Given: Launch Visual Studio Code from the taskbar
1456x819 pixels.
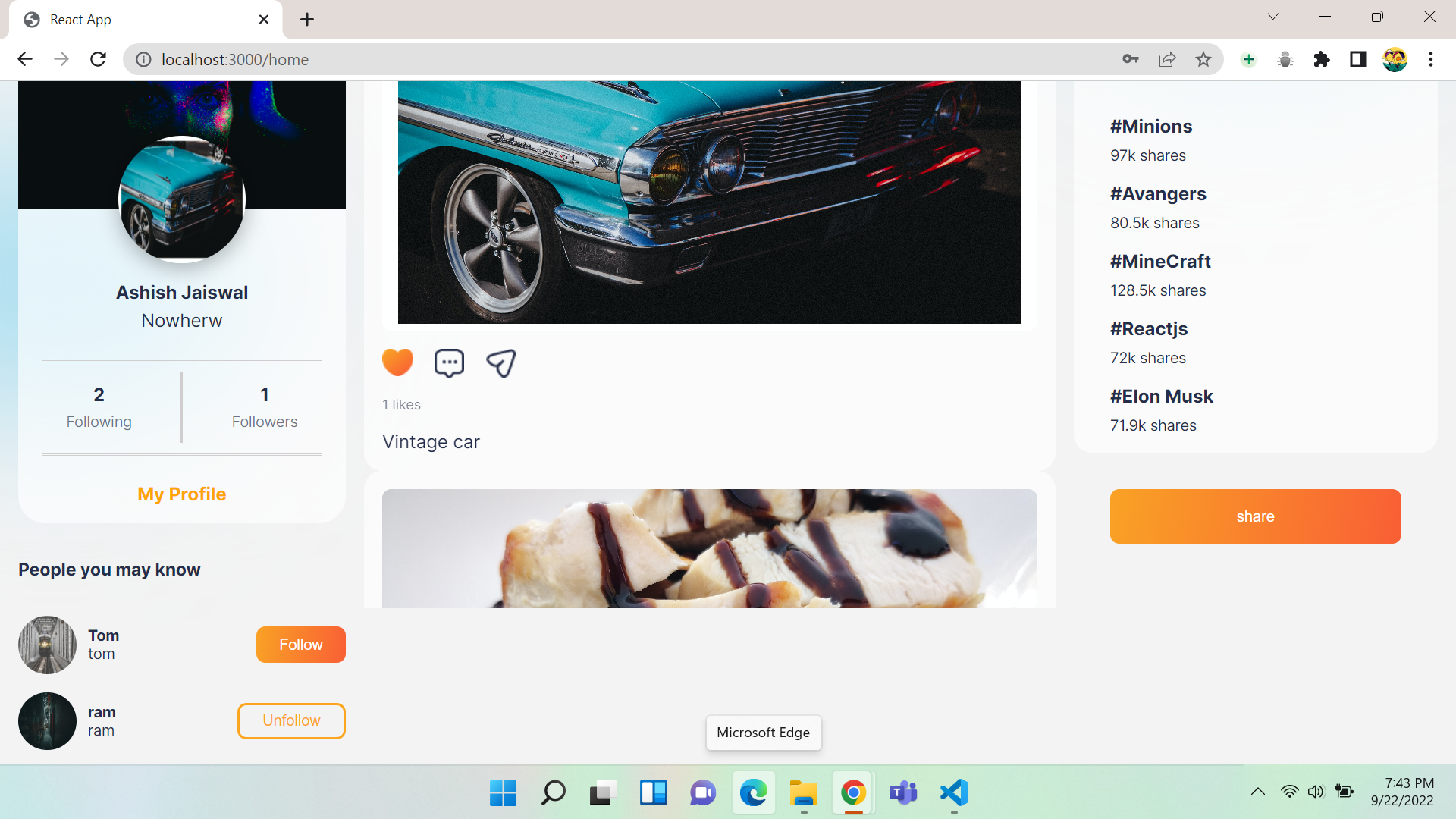Looking at the screenshot, I should coord(953,793).
